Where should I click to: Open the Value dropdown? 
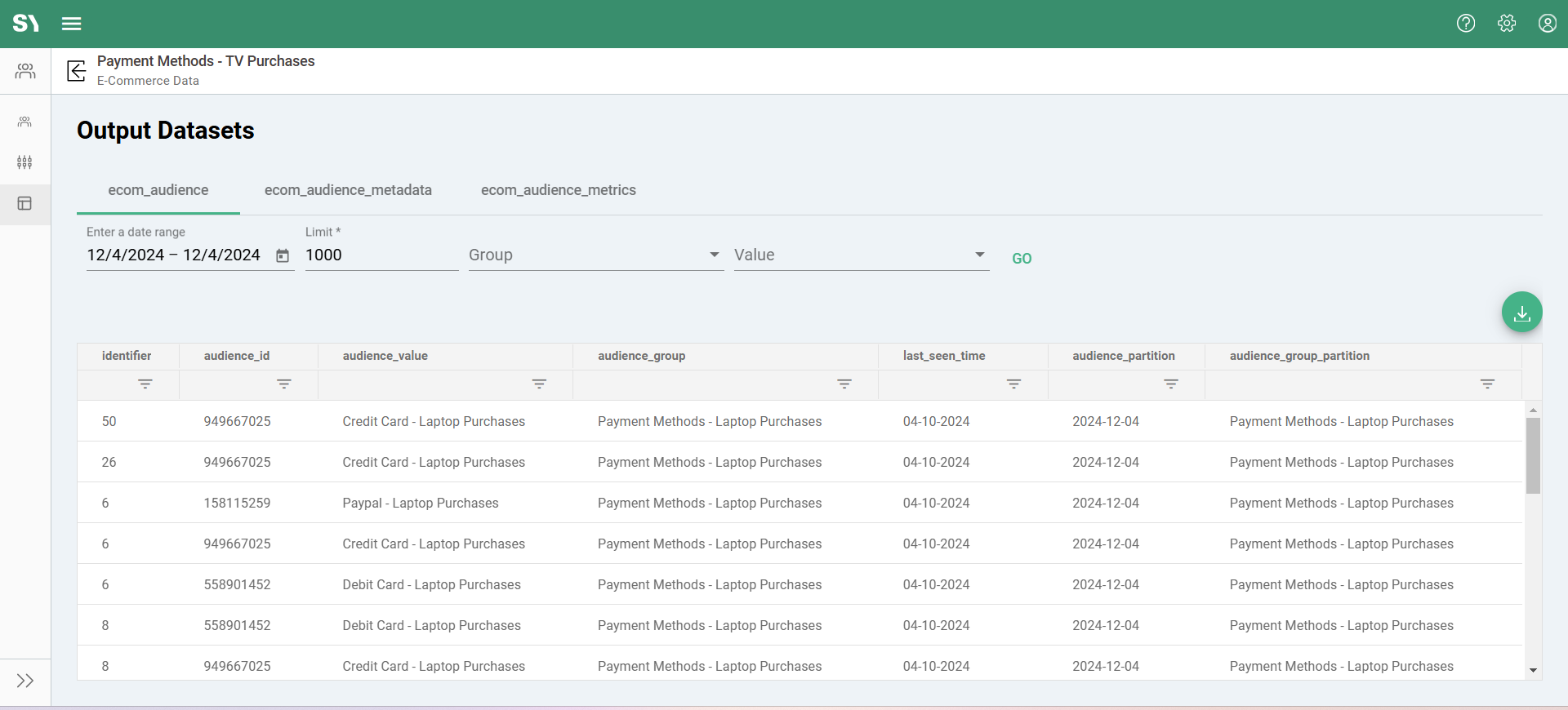(x=861, y=255)
